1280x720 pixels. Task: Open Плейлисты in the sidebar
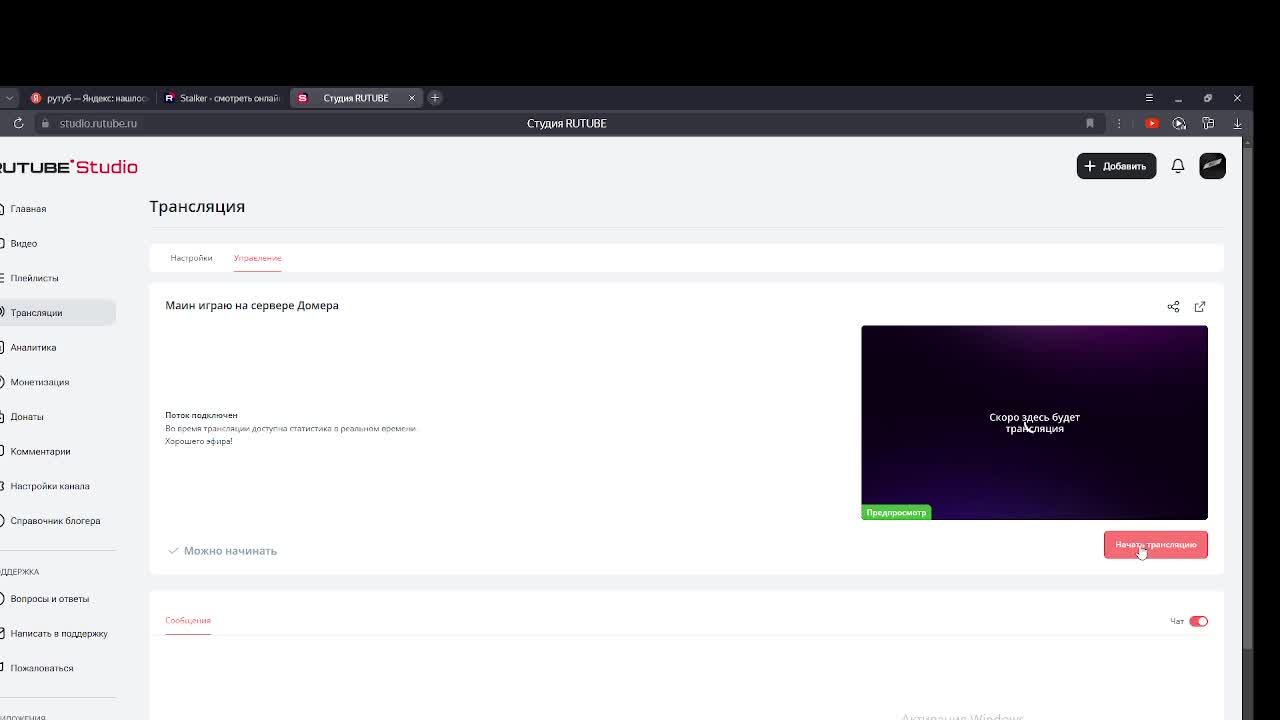pos(34,278)
